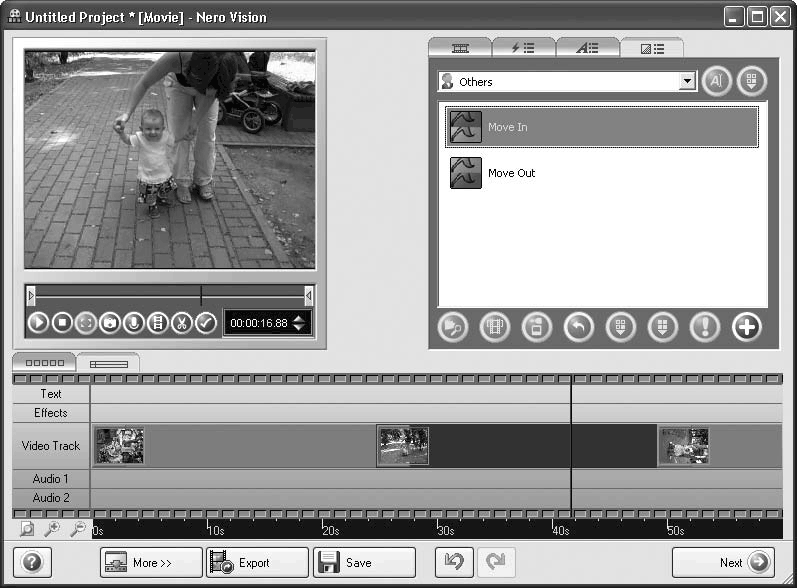Screen dimensions: 797x588
Task: Click the plus add icon in effects panel
Action: (x=746, y=327)
